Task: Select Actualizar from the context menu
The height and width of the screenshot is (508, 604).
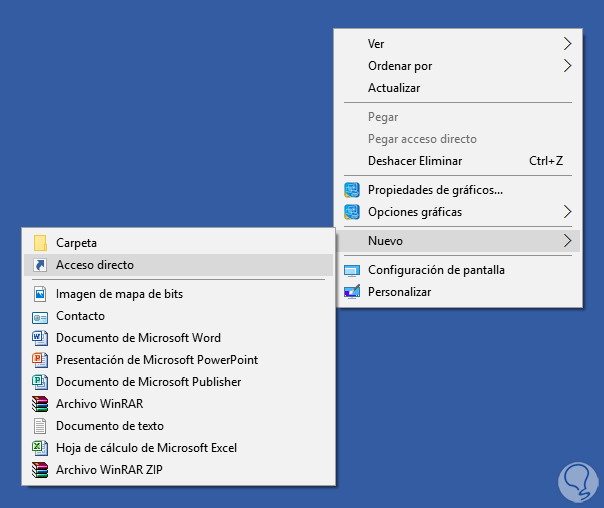Action: pyautogui.click(x=394, y=88)
